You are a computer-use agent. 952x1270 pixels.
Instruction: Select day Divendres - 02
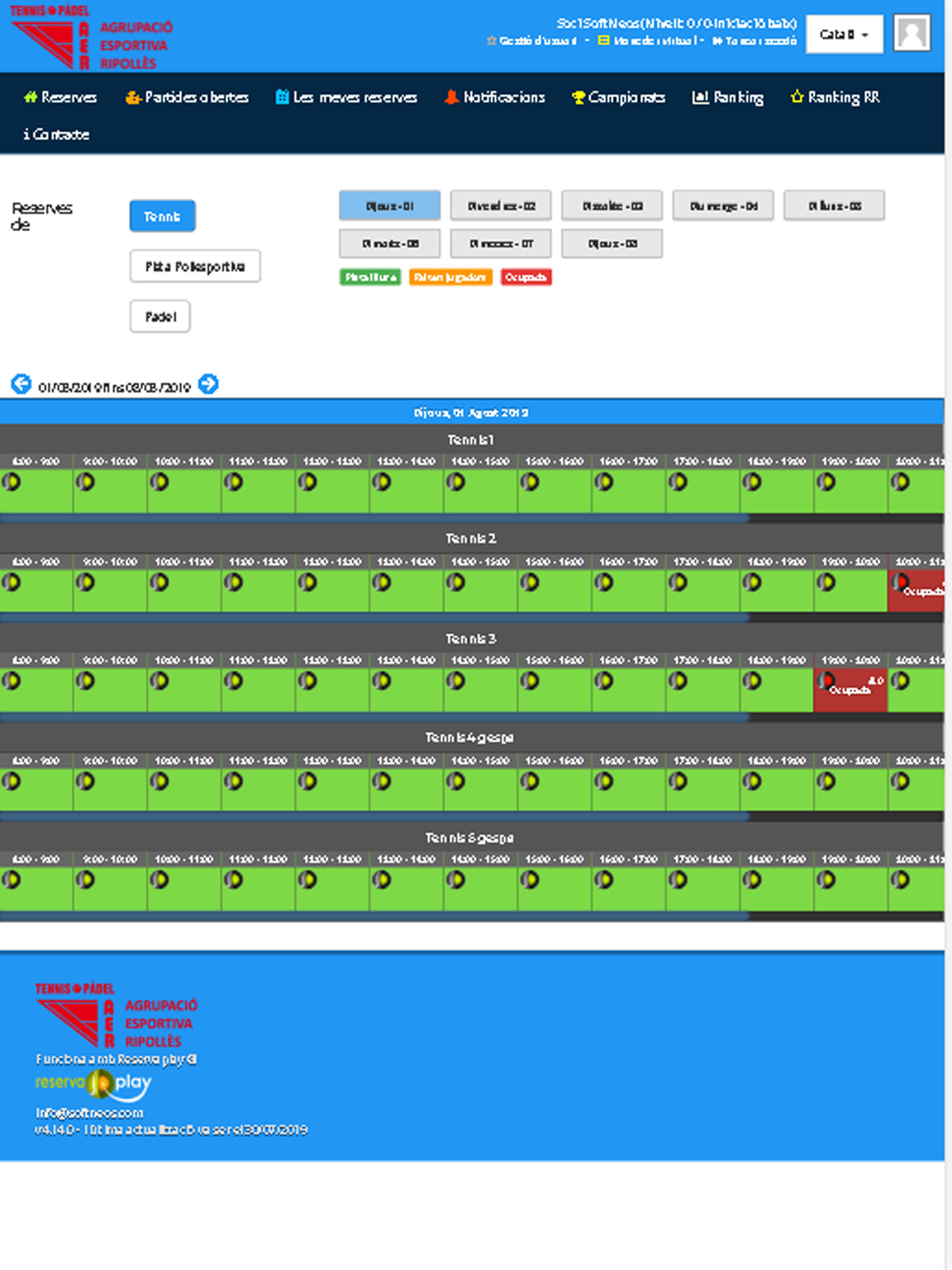click(501, 205)
